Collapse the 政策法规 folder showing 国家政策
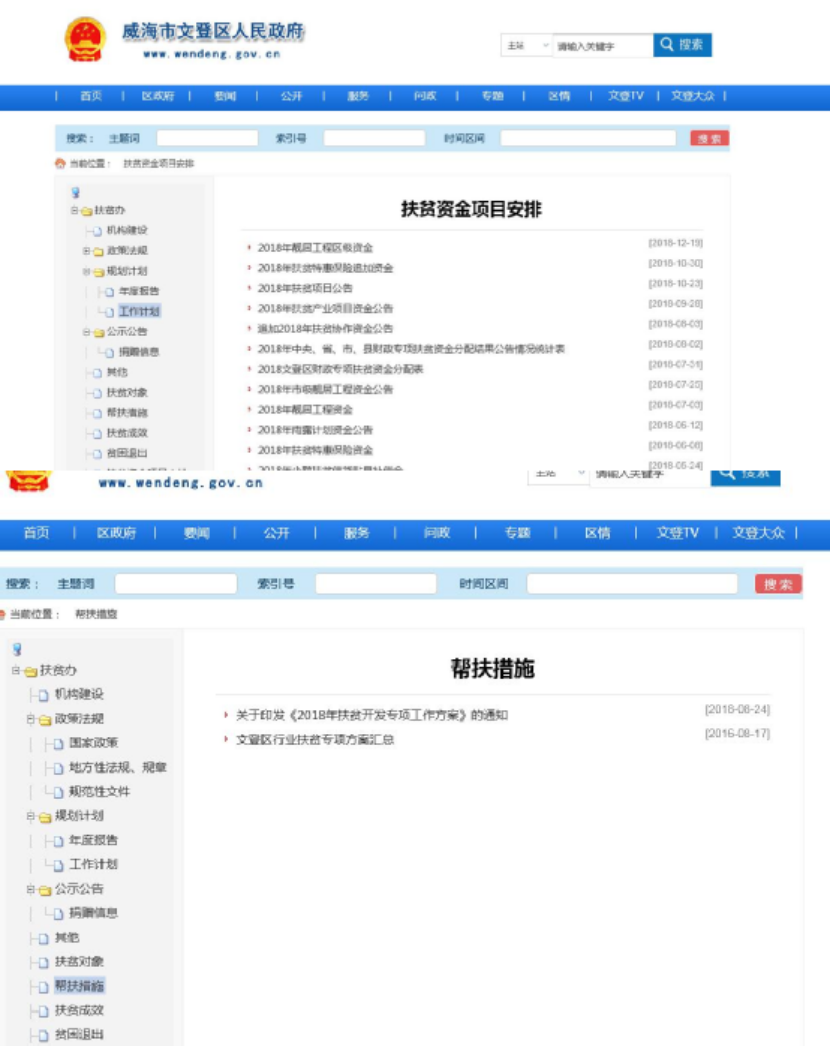The height and width of the screenshot is (1046, 830). click(31, 719)
